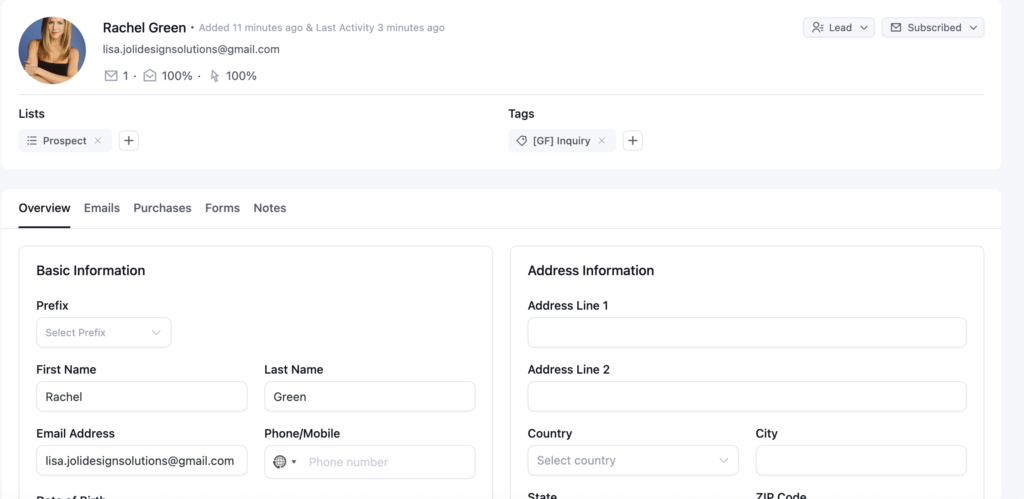Click the Email Address input field
The image size is (1024, 499).
point(142,460)
